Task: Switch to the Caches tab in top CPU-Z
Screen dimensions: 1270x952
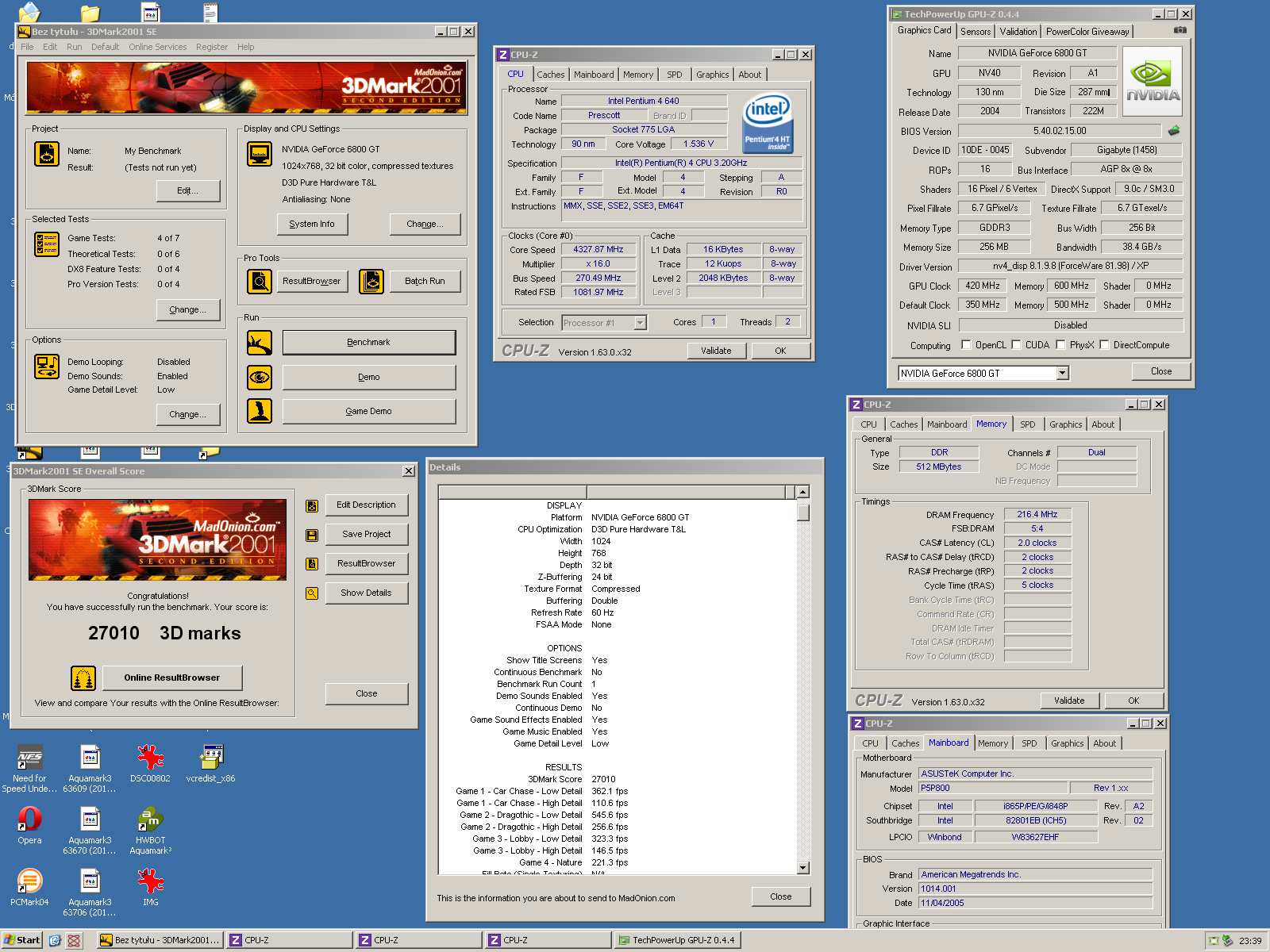Action: click(x=551, y=75)
